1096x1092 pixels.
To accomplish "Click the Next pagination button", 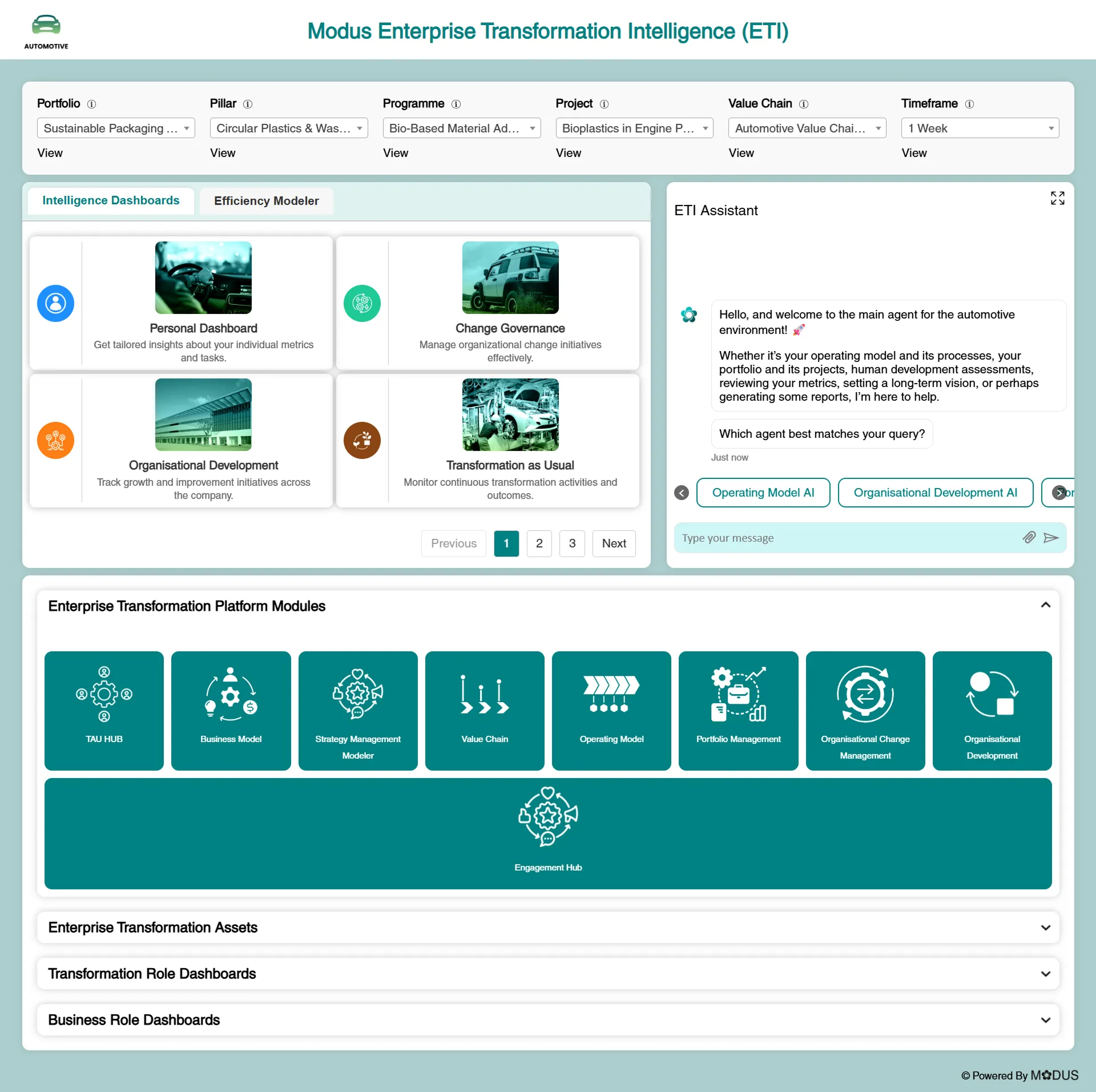I will [614, 543].
